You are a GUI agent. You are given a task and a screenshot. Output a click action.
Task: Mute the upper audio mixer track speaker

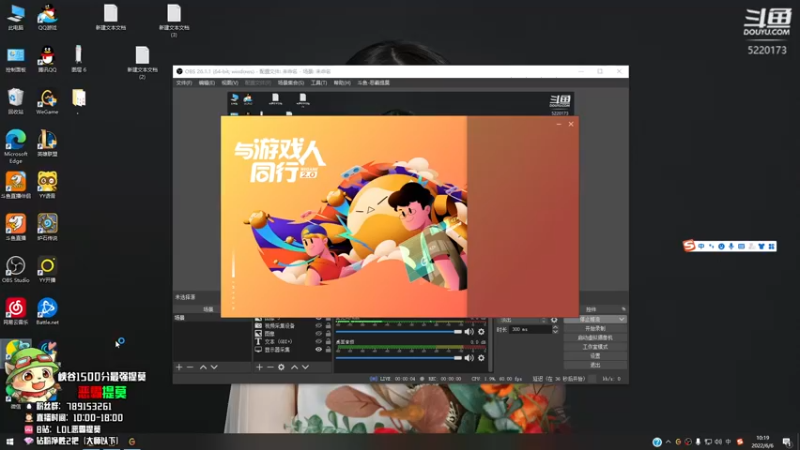[x=469, y=332]
